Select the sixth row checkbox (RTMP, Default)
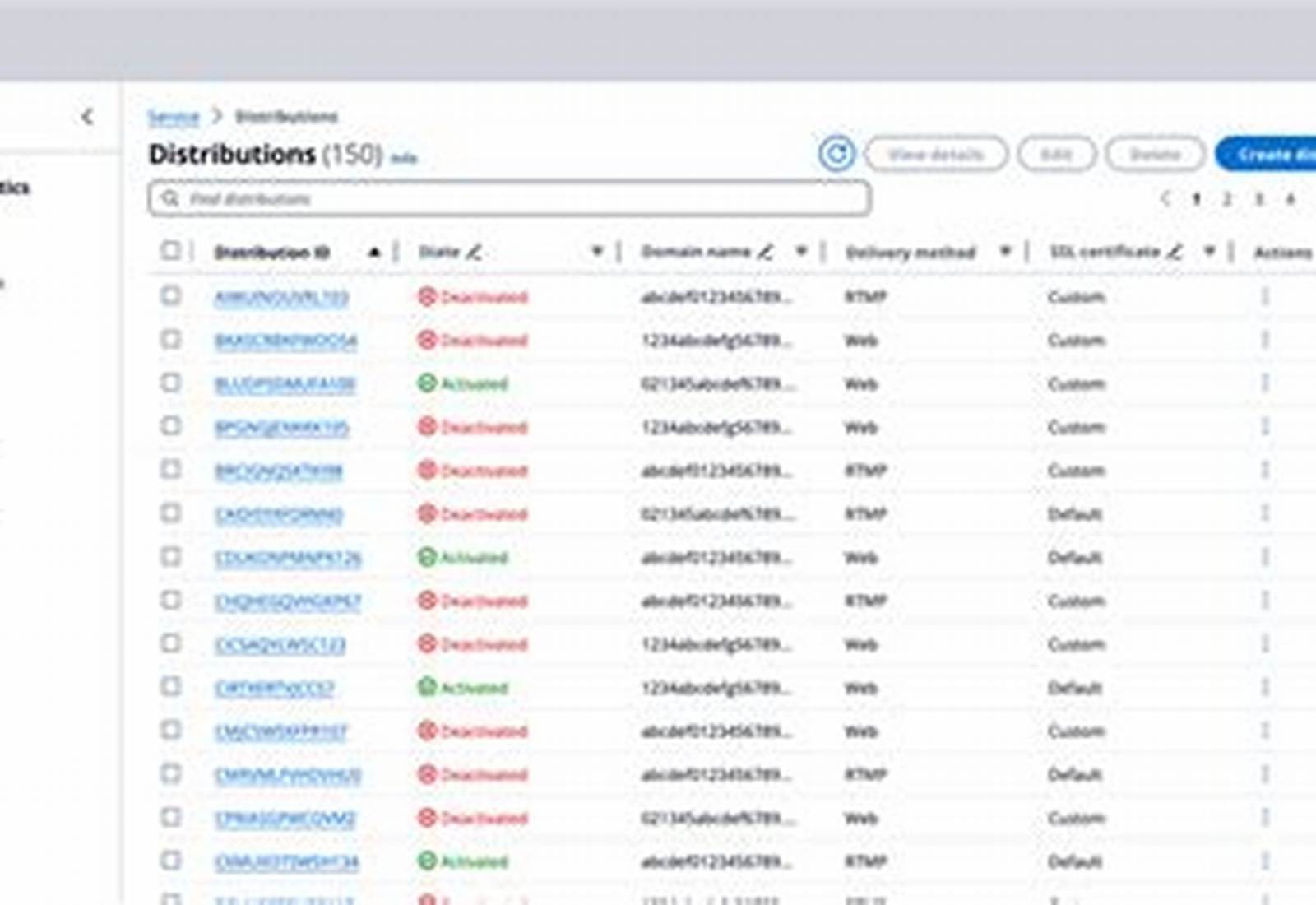 170,513
